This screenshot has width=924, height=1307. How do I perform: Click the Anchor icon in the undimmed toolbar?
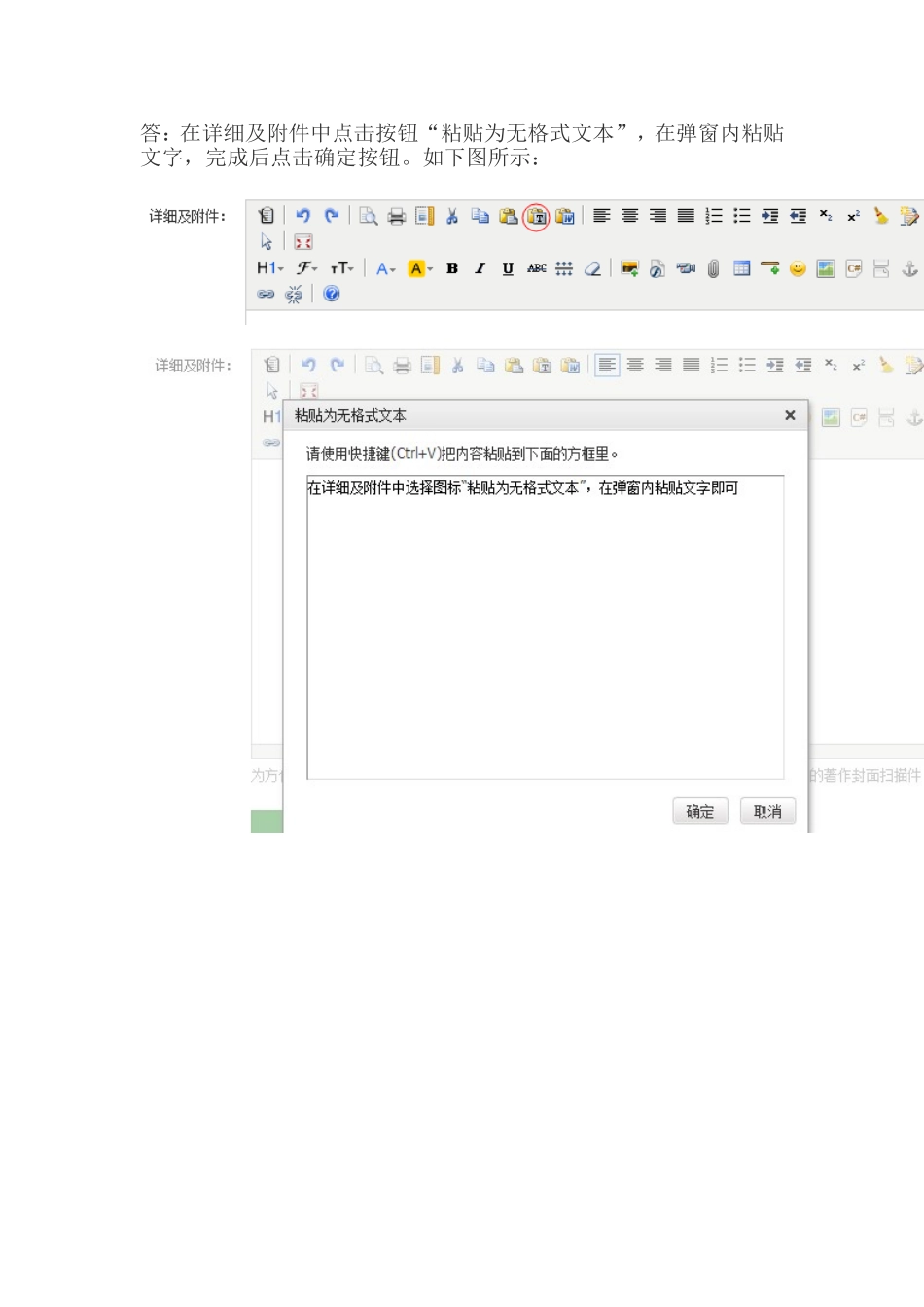tap(909, 268)
